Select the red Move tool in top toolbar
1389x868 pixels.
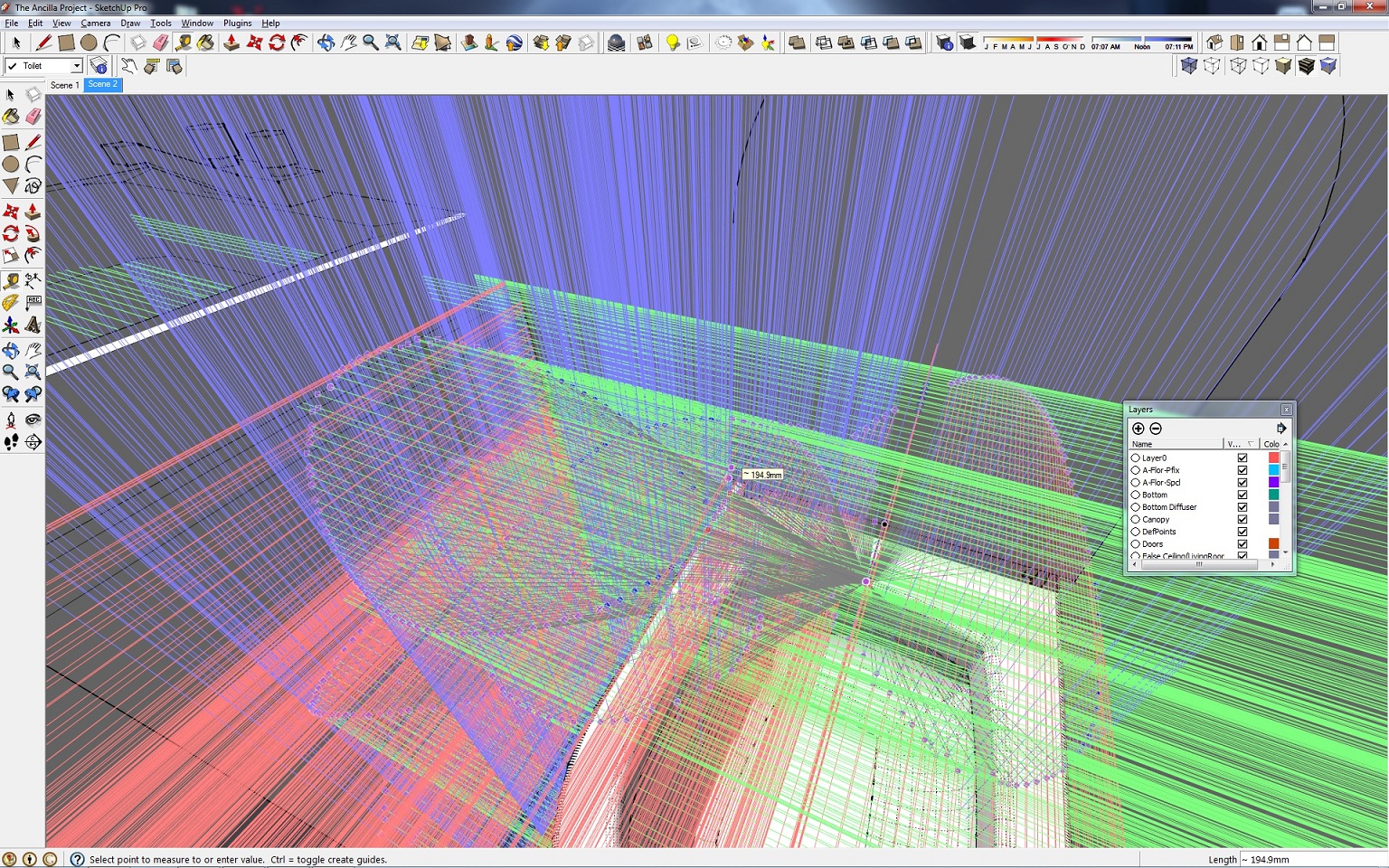pos(255,42)
